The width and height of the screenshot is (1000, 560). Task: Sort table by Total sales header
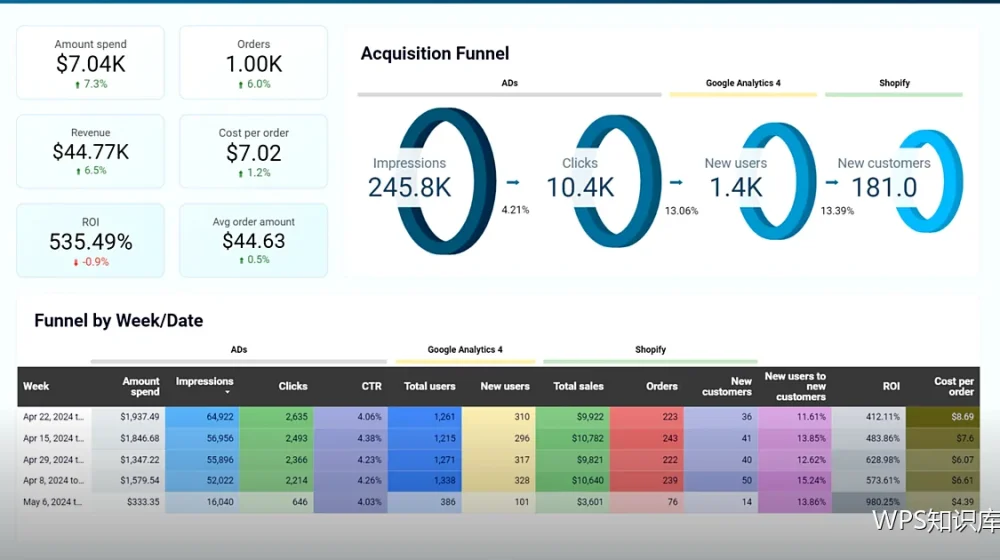[x=578, y=386]
